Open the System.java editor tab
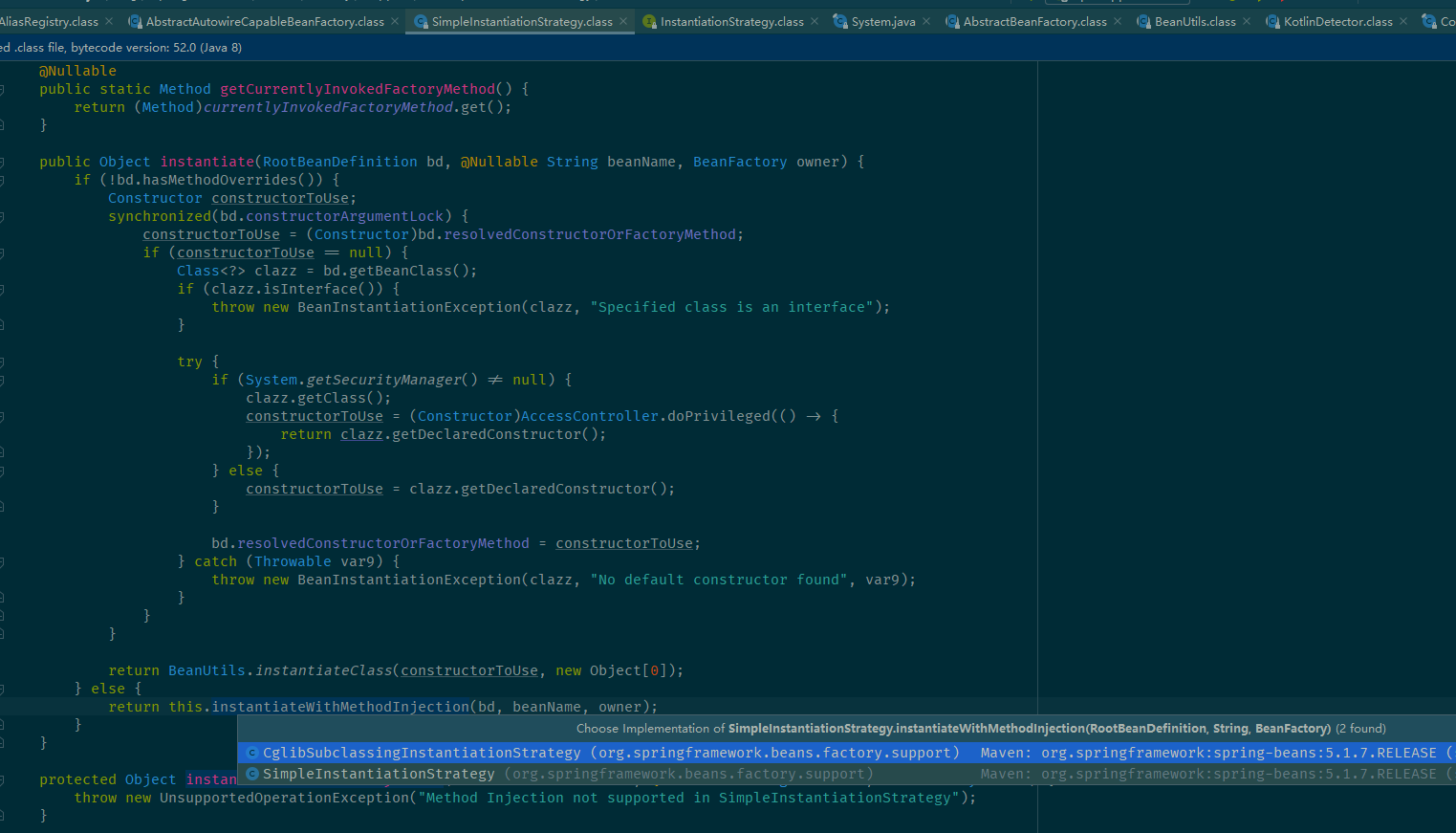The width and height of the screenshot is (1456, 833). (883, 21)
